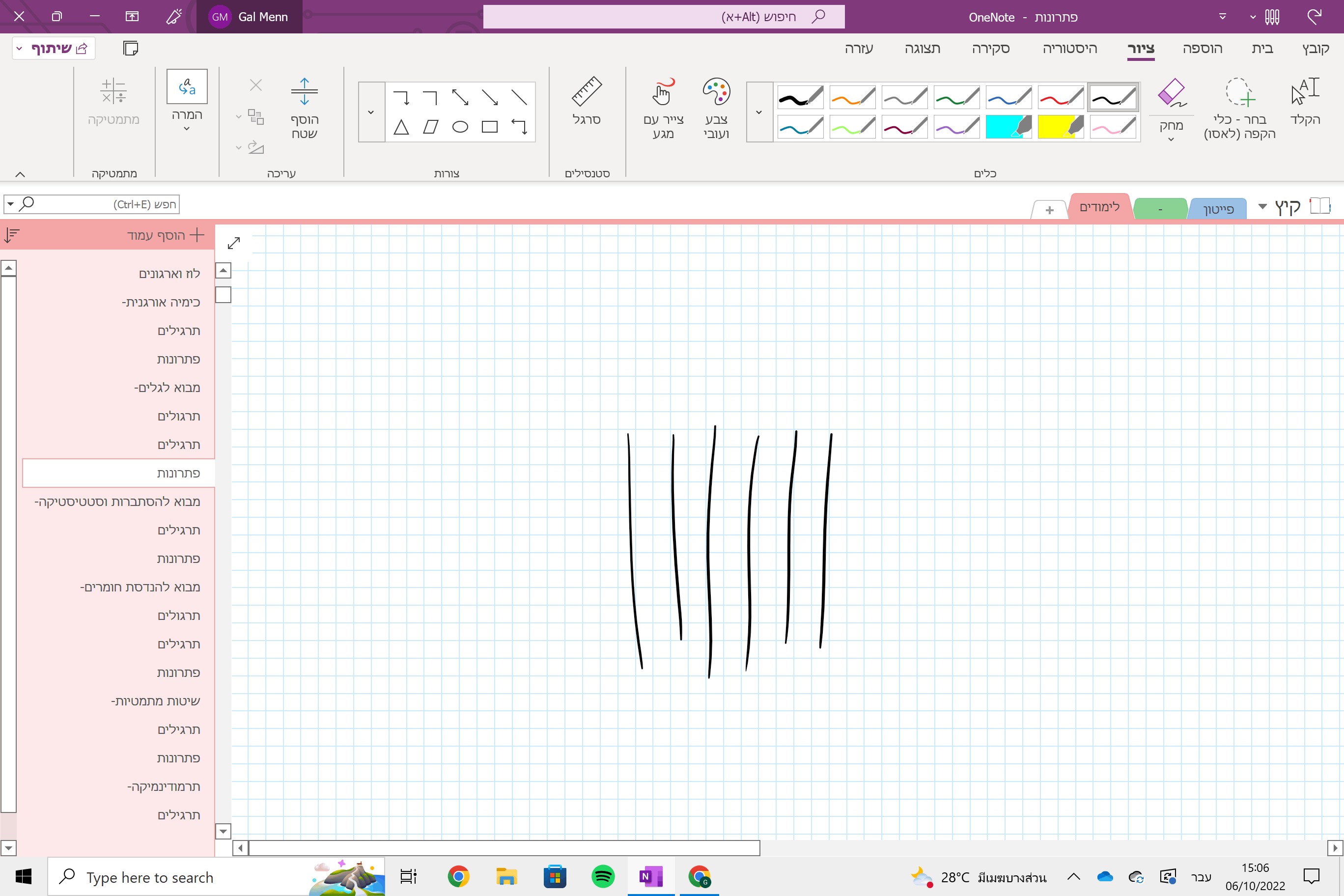The width and height of the screenshot is (1344, 896).
Task: Open the convert (המרה) dropdown arrow
Action: click(187, 129)
